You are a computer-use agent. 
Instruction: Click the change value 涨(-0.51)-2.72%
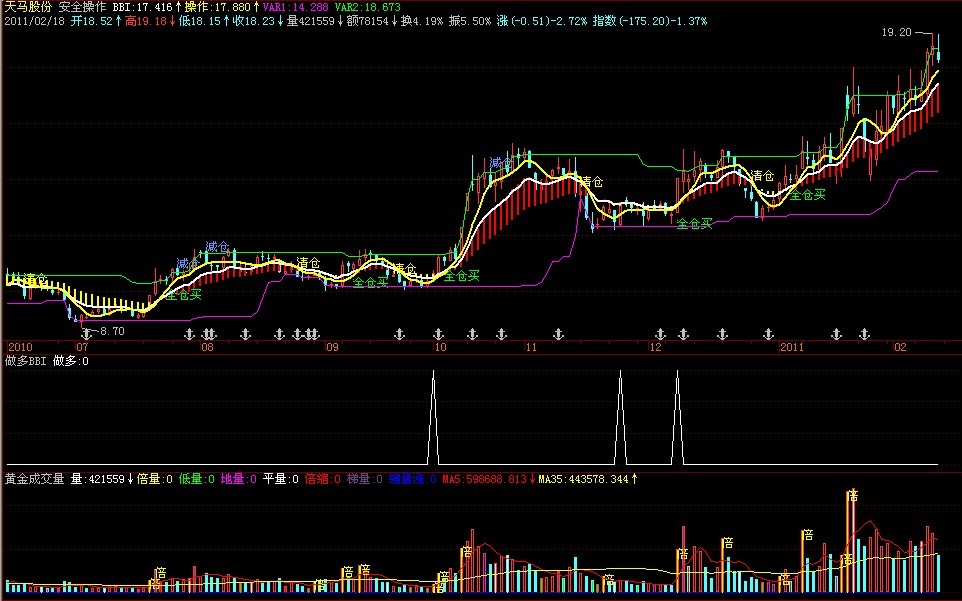coord(542,21)
